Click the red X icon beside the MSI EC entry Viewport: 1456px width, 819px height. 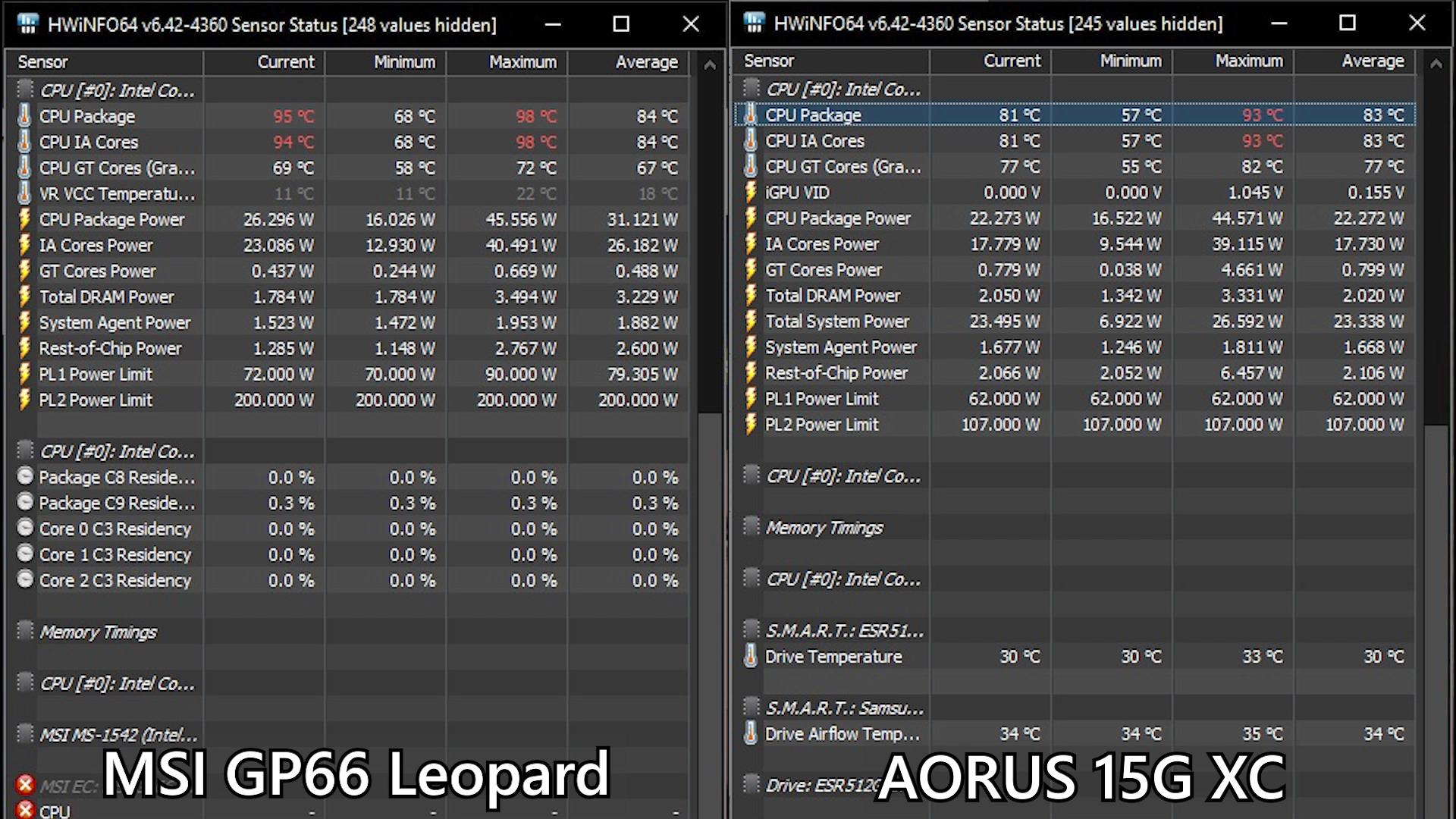click(25, 784)
